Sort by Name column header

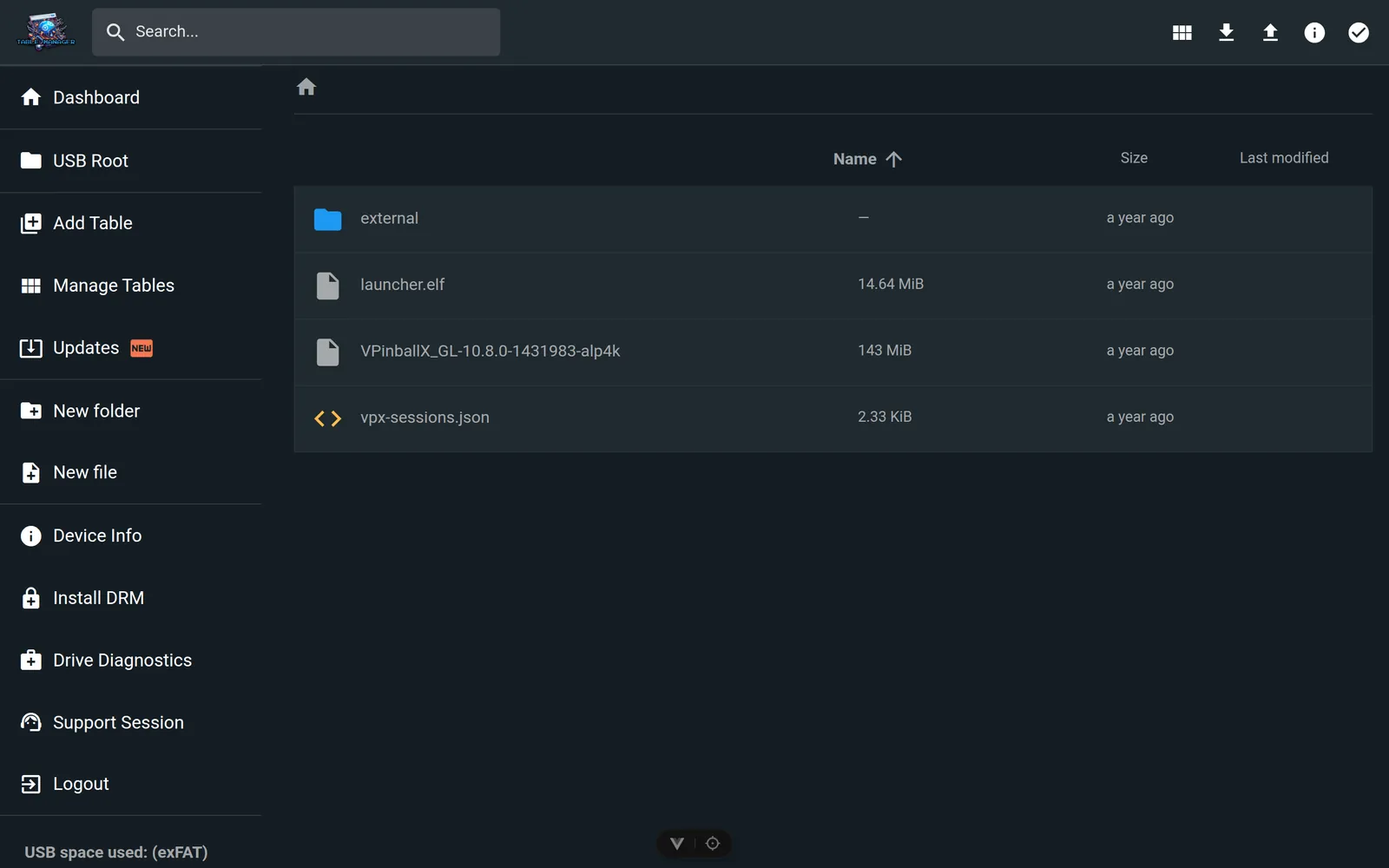pyautogui.click(x=855, y=159)
